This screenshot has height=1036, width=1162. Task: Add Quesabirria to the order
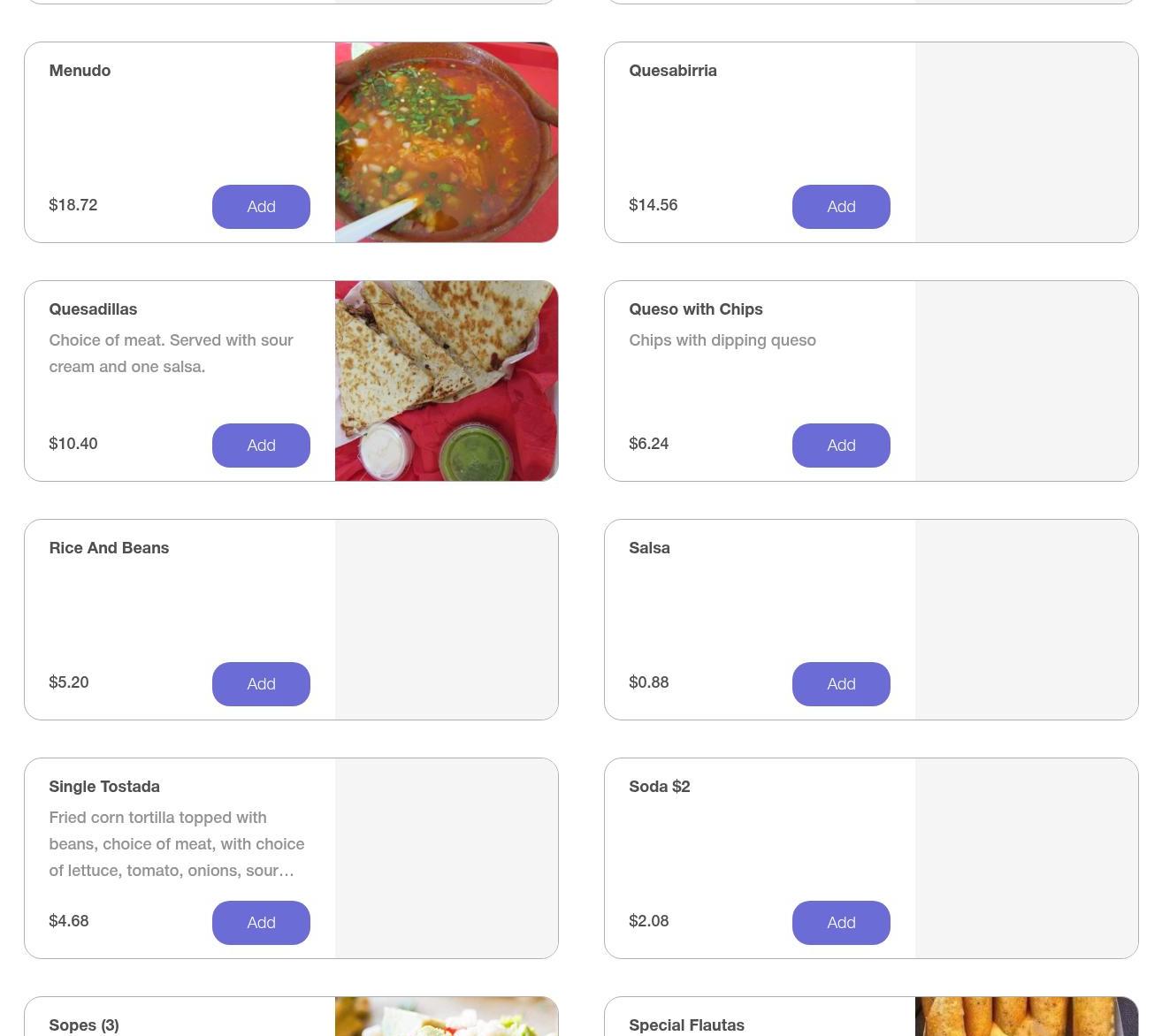[x=841, y=207]
